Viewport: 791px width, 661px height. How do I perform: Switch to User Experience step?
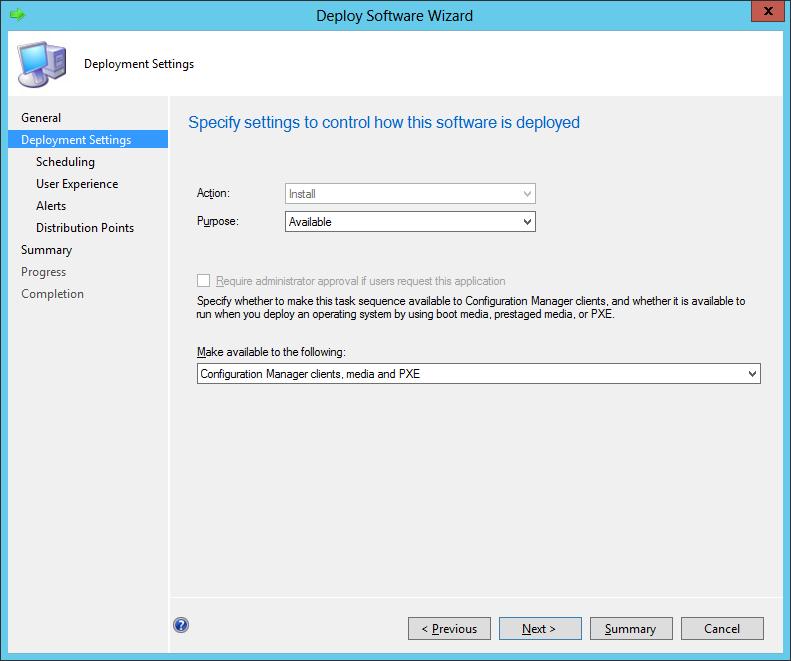pyautogui.click(x=77, y=184)
